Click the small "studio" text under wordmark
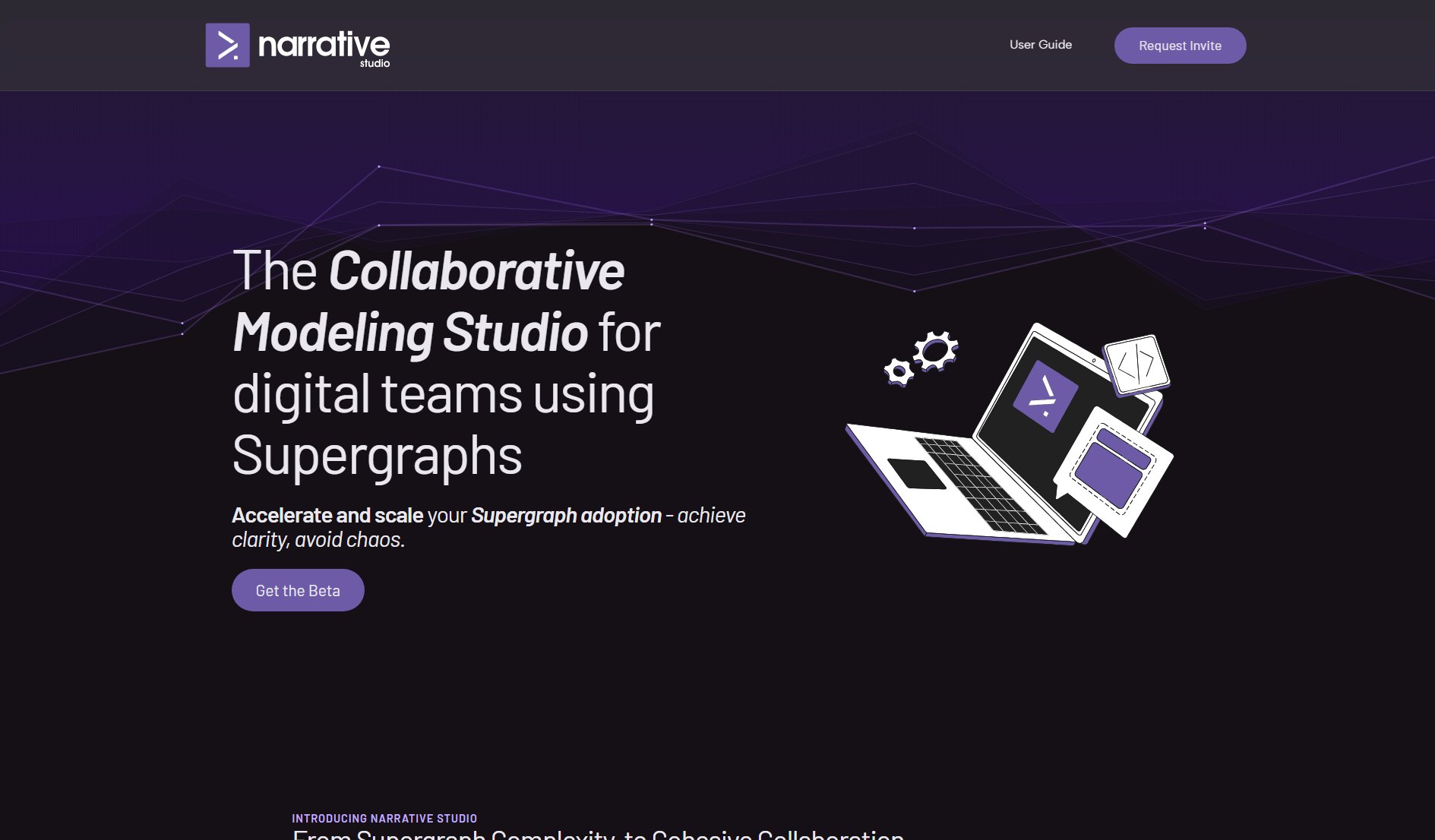The width and height of the screenshot is (1435, 840). pyautogui.click(x=375, y=64)
